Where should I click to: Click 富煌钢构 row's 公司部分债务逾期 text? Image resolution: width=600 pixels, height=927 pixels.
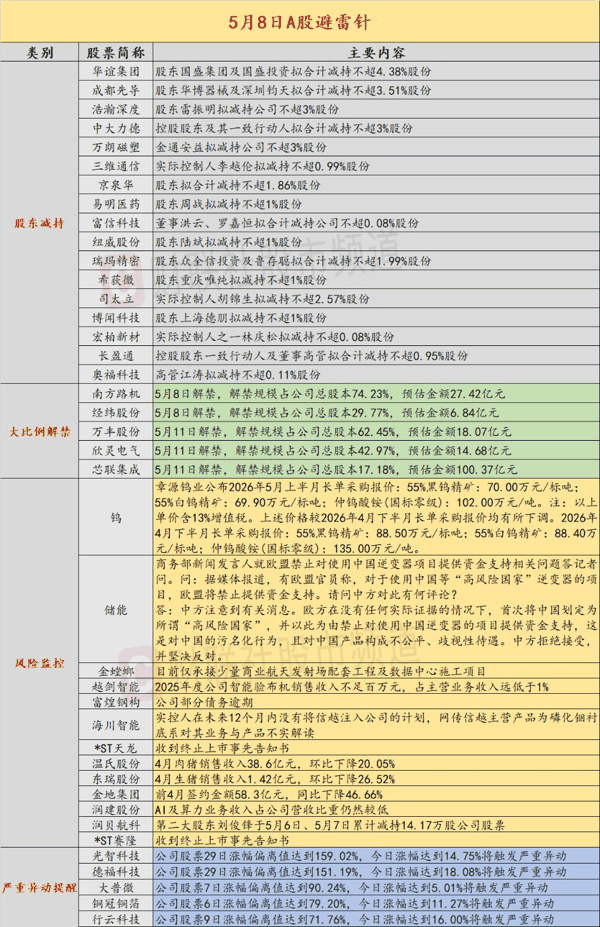204,702
